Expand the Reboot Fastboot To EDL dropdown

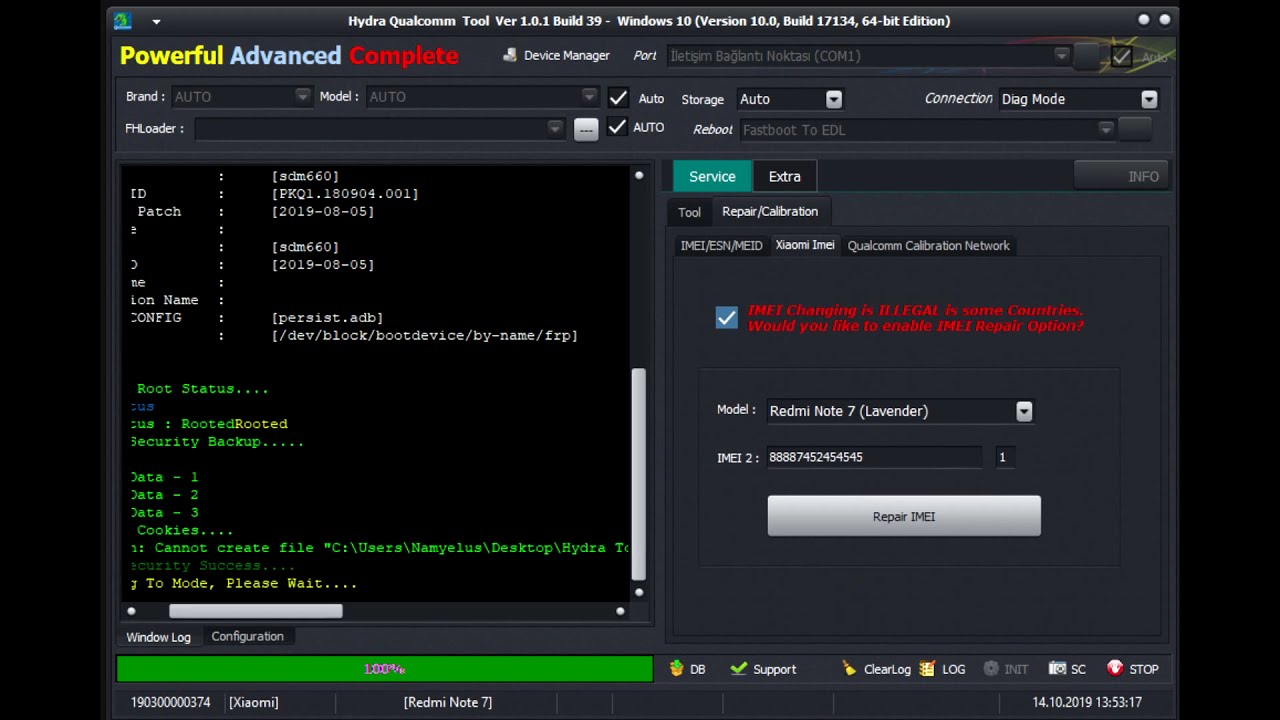point(1105,129)
